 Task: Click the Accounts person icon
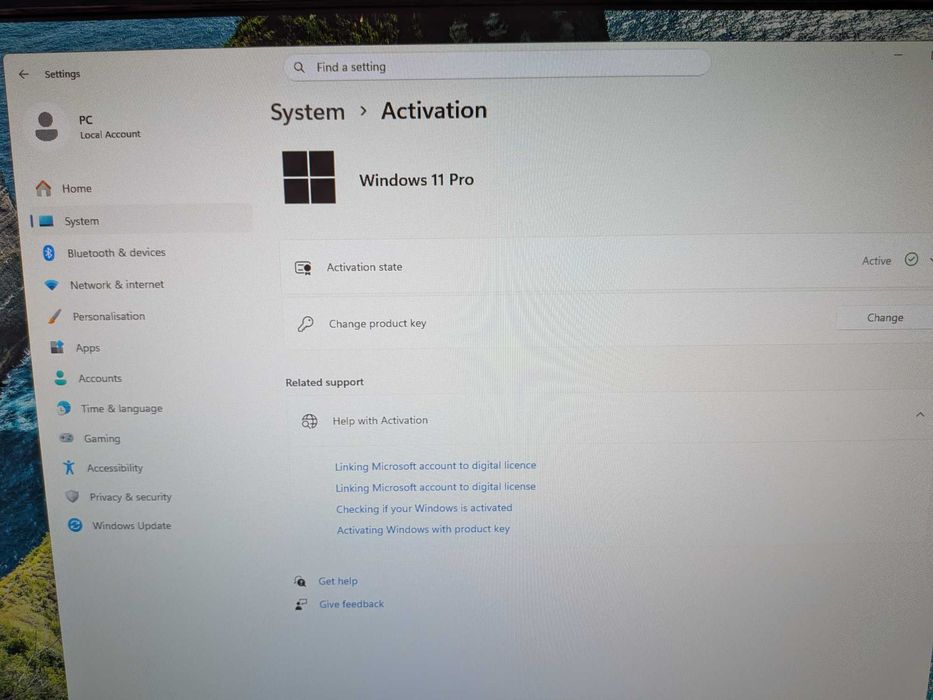60,378
